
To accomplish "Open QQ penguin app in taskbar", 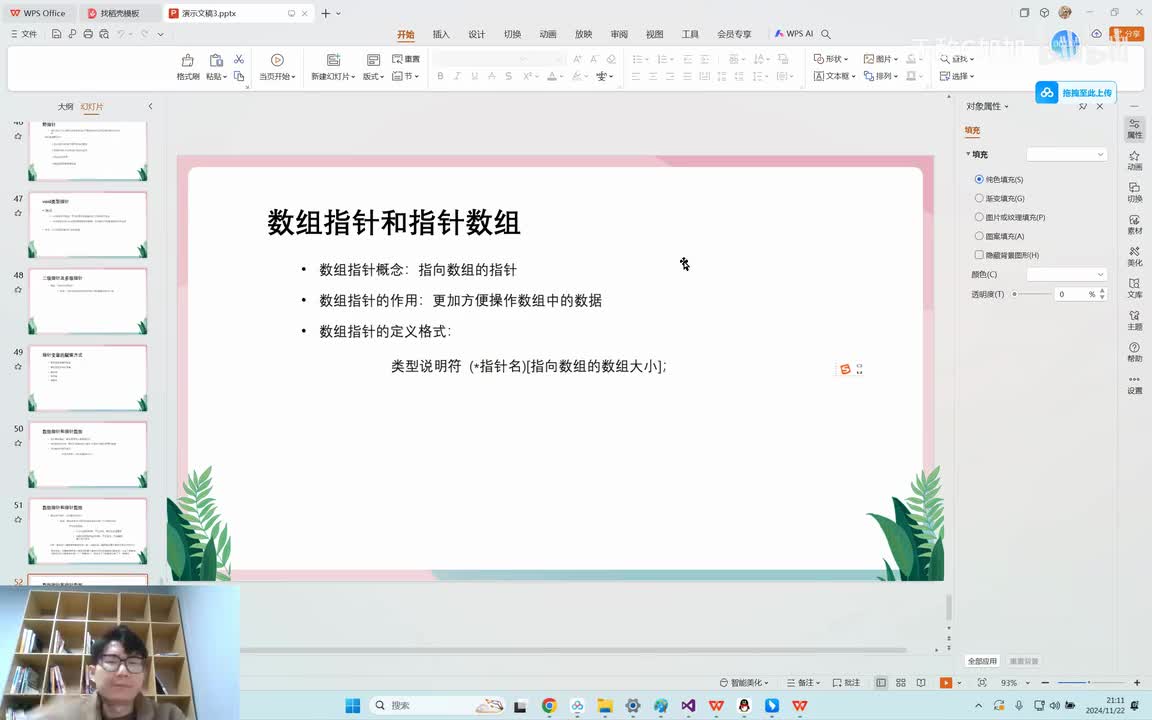I will click(x=744, y=705).
